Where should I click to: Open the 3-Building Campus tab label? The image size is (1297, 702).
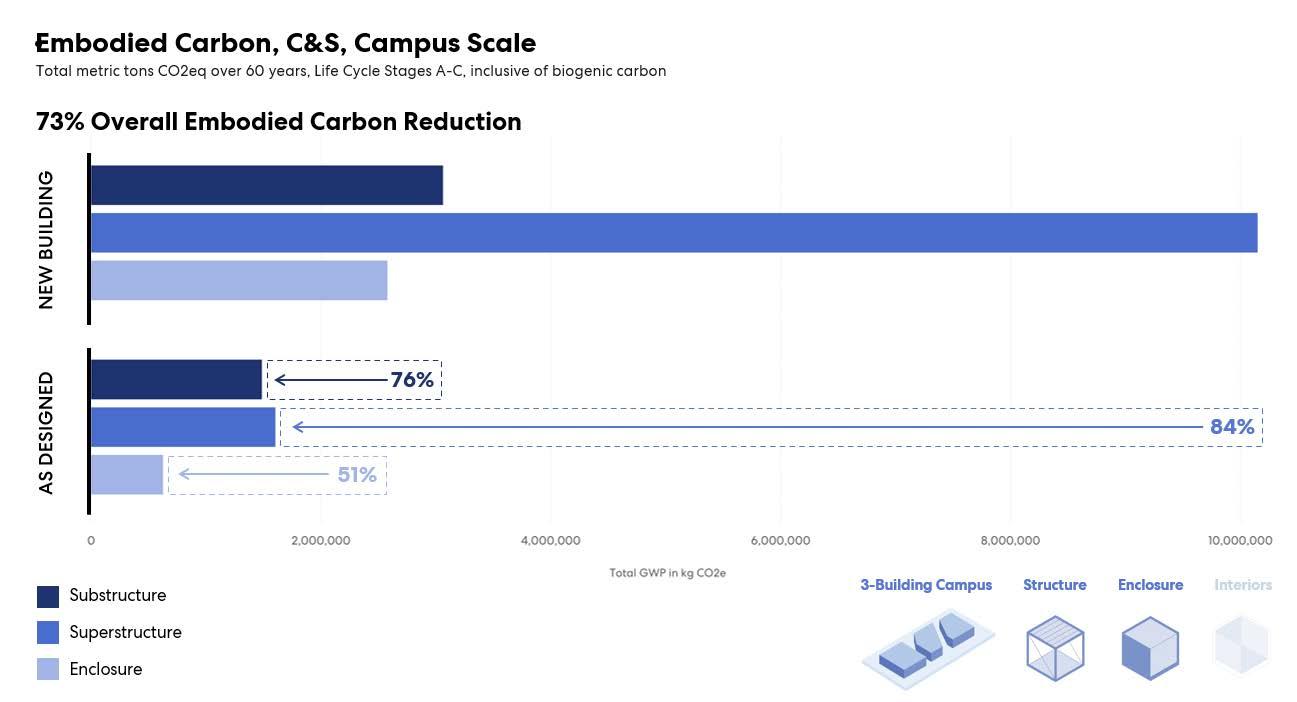(x=926, y=585)
